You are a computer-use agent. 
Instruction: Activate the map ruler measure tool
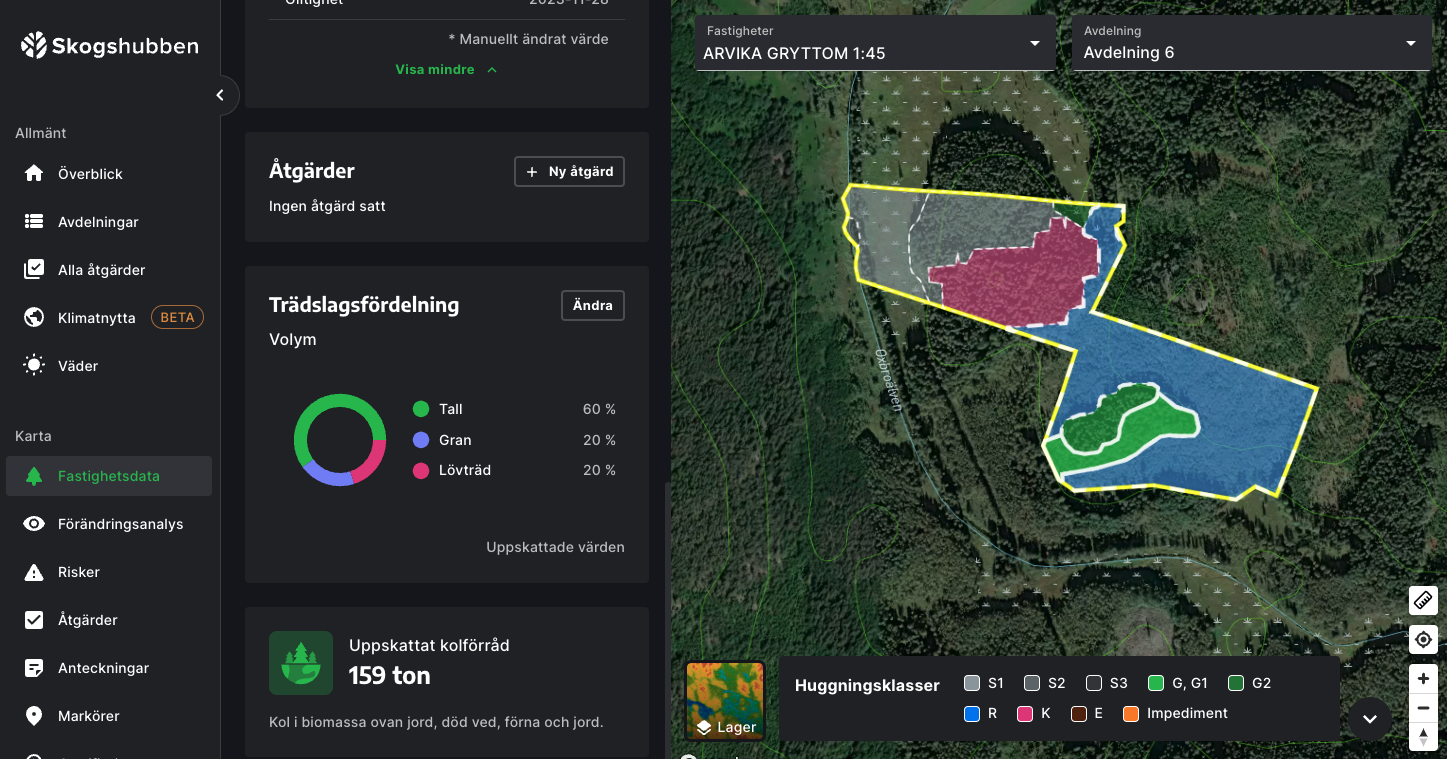coord(1423,600)
